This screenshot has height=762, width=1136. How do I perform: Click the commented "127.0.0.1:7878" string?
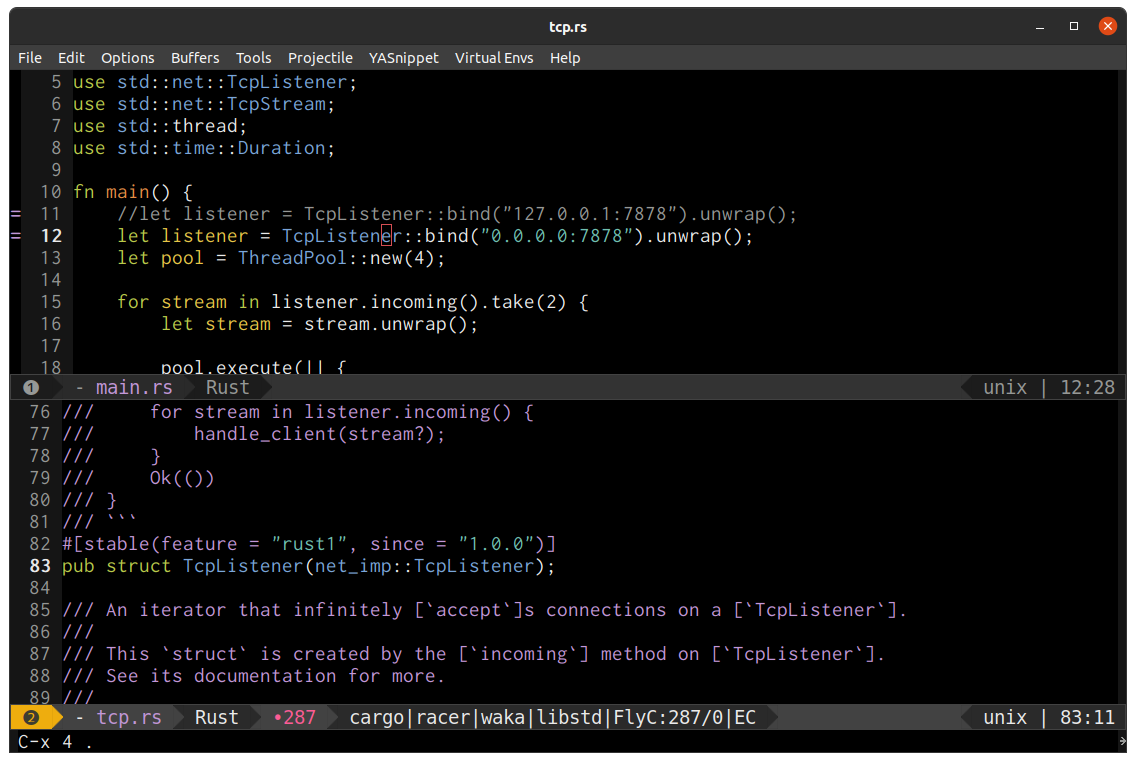tap(590, 214)
